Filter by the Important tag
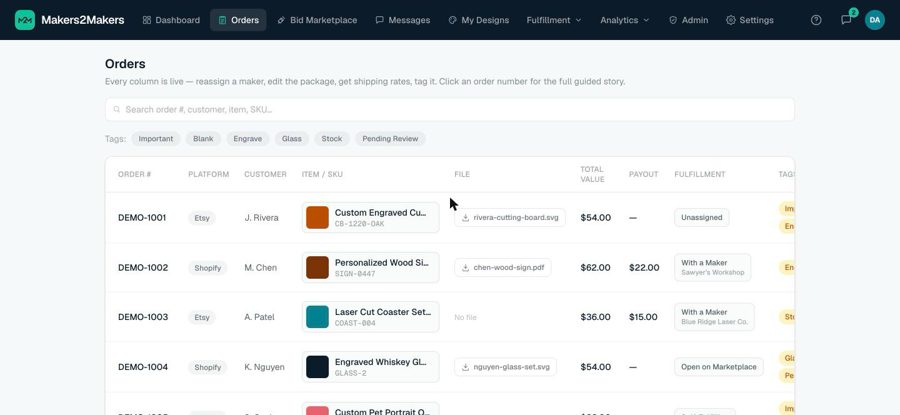 156,139
